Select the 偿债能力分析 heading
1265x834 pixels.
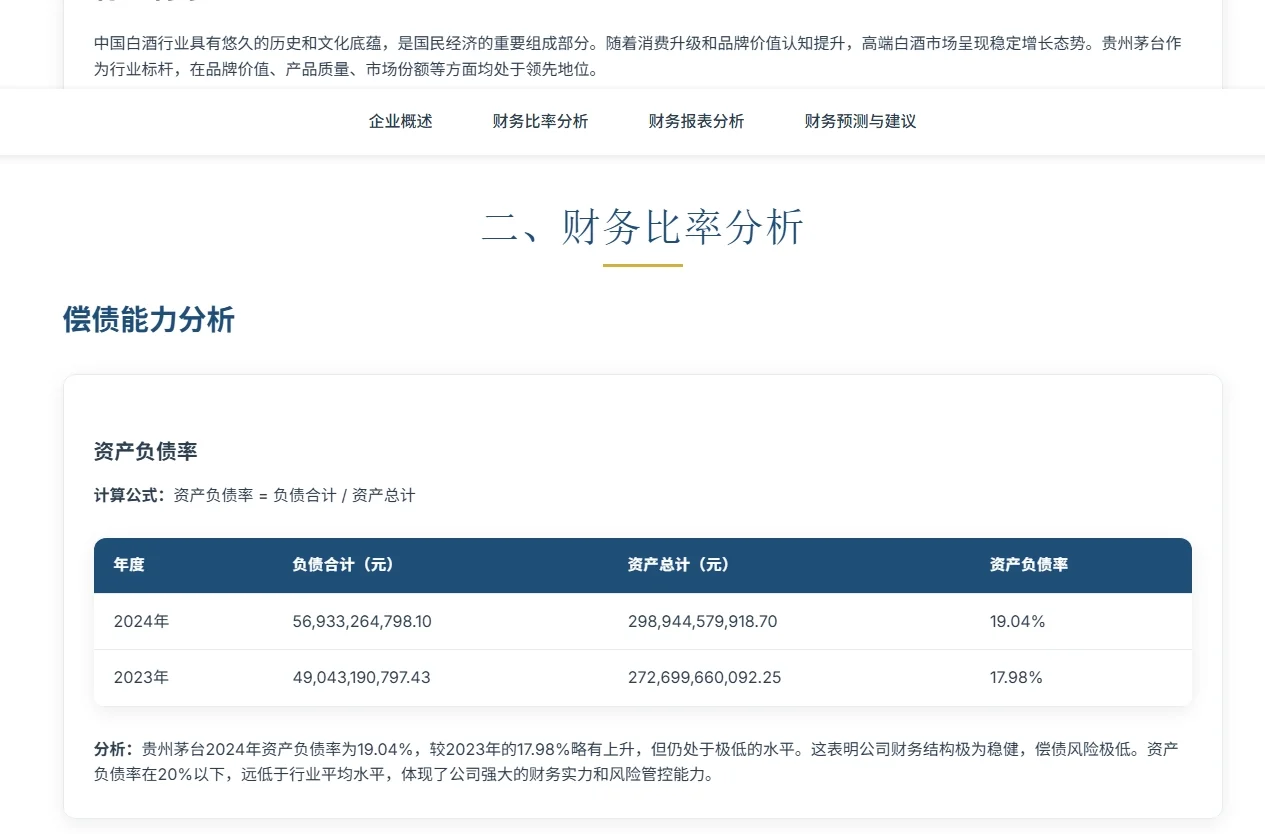[x=149, y=320]
